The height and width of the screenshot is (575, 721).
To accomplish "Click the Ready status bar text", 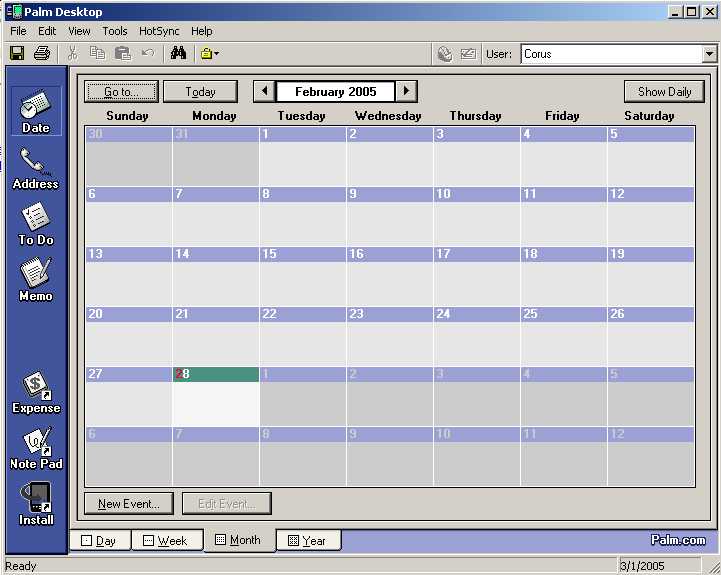I will [21, 566].
